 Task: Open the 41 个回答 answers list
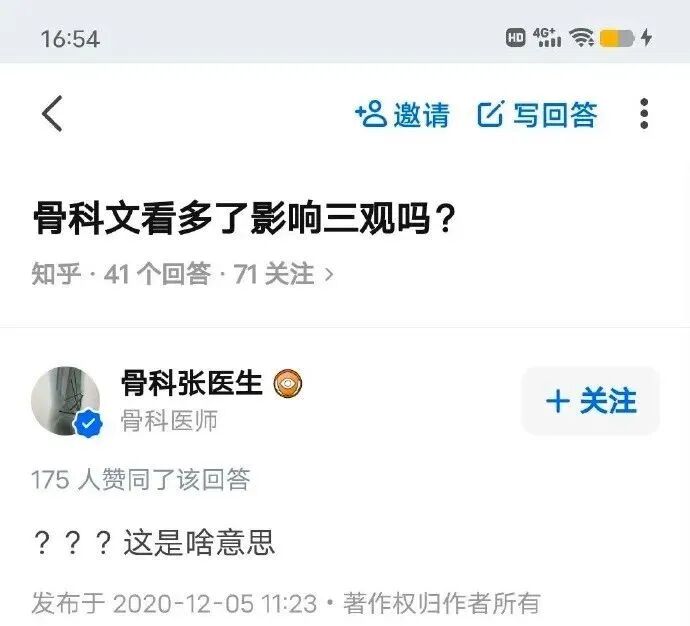(x=157, y=274)
